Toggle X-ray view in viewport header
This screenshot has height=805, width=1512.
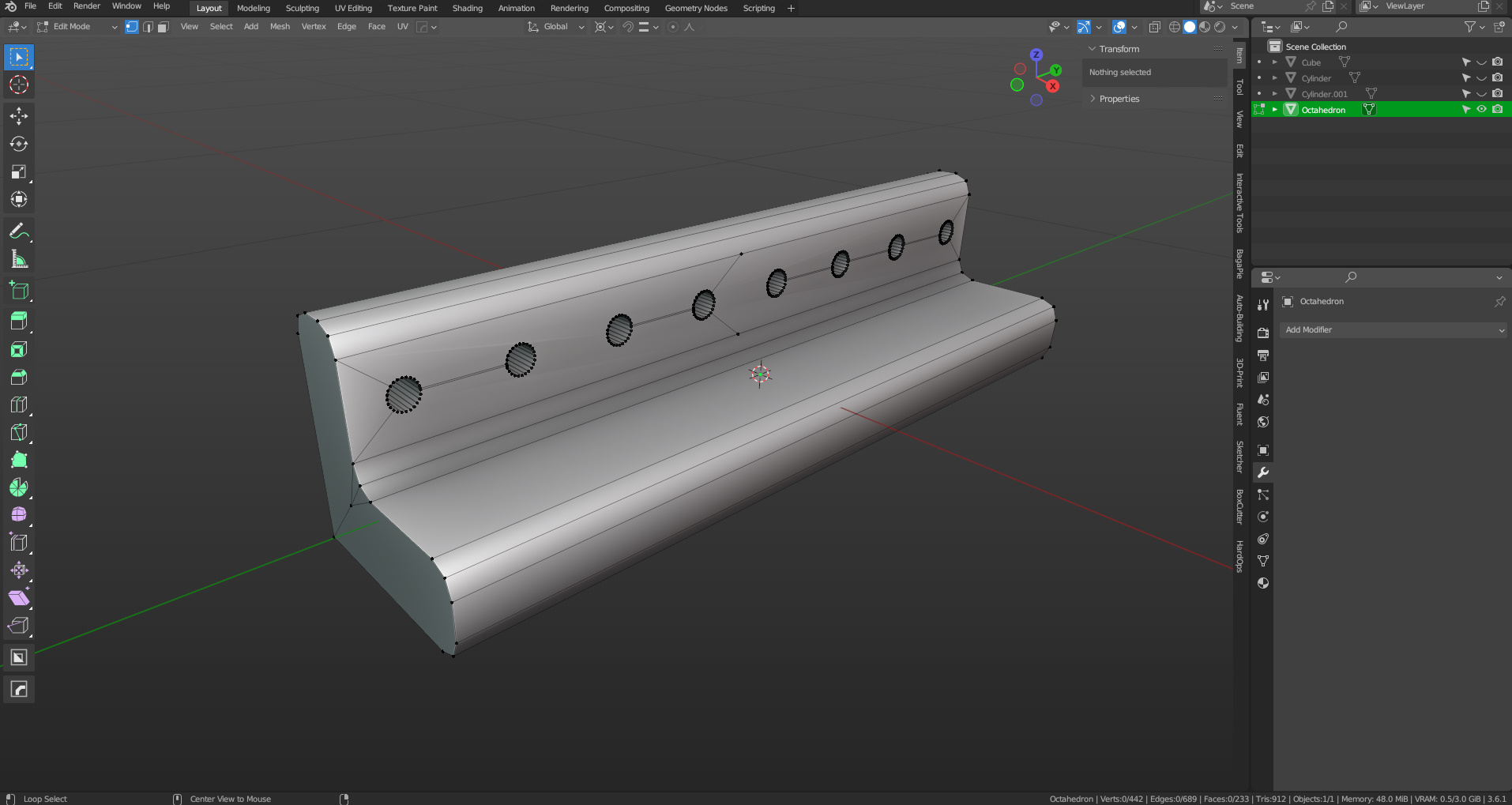point(1154,27)
